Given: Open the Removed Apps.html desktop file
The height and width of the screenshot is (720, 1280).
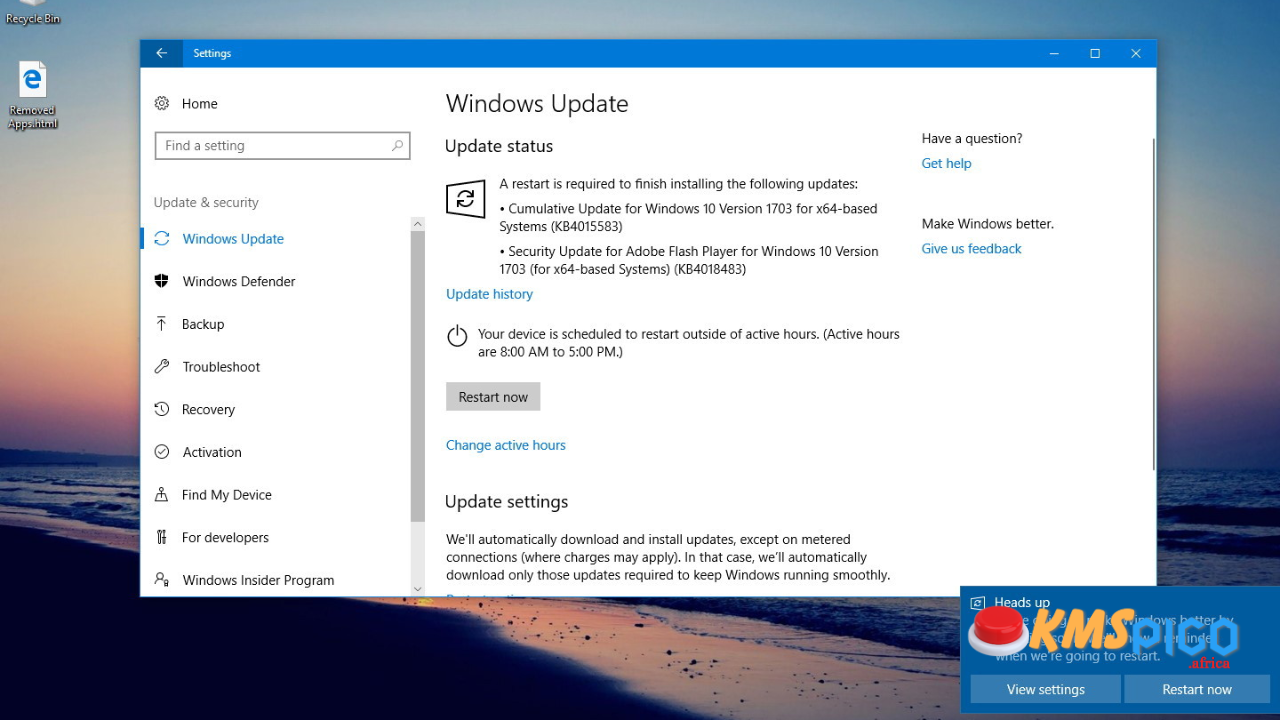Looking at the screenshot, I should point(33,96).
